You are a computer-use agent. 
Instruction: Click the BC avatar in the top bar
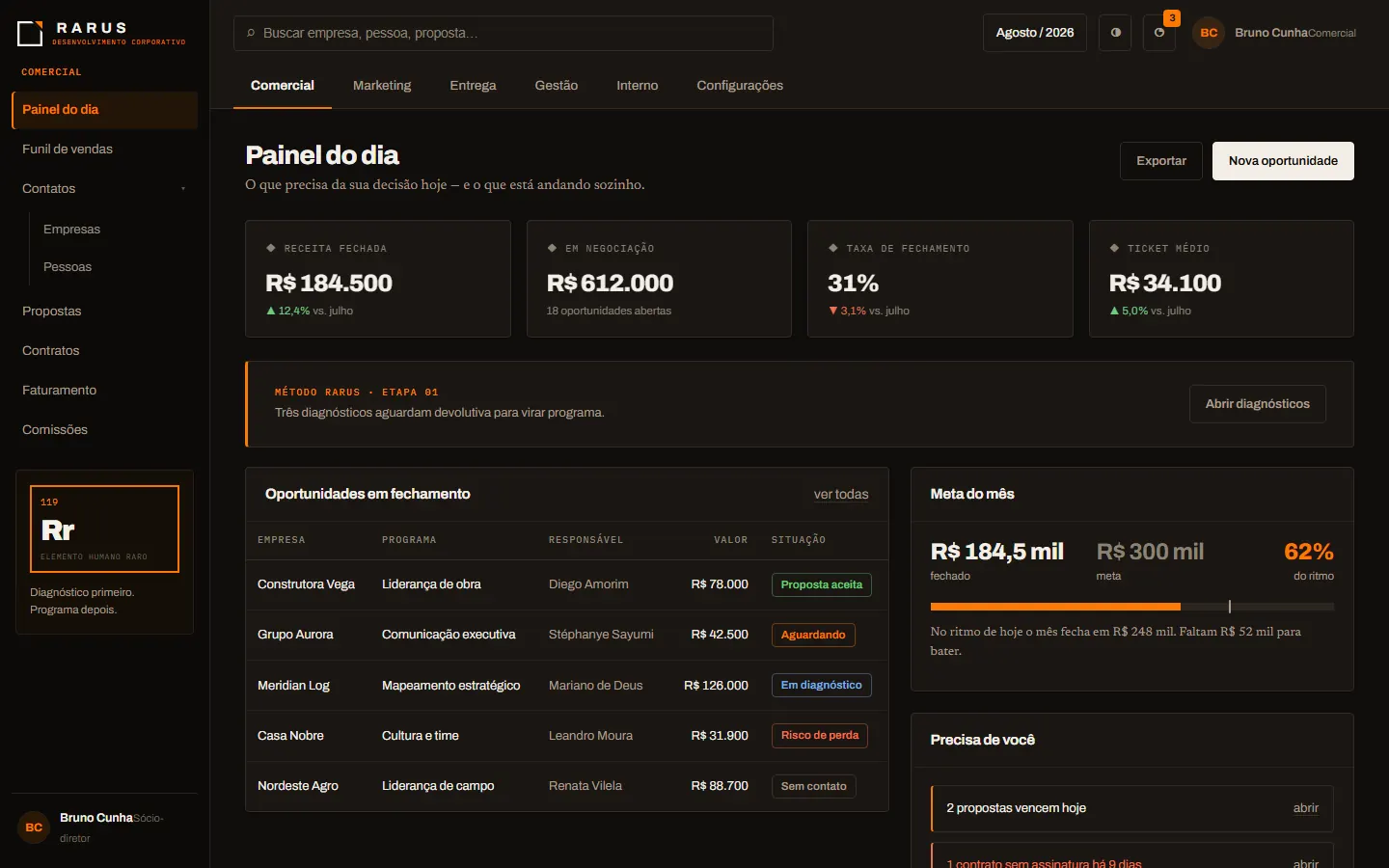(x=1209, y=33)
